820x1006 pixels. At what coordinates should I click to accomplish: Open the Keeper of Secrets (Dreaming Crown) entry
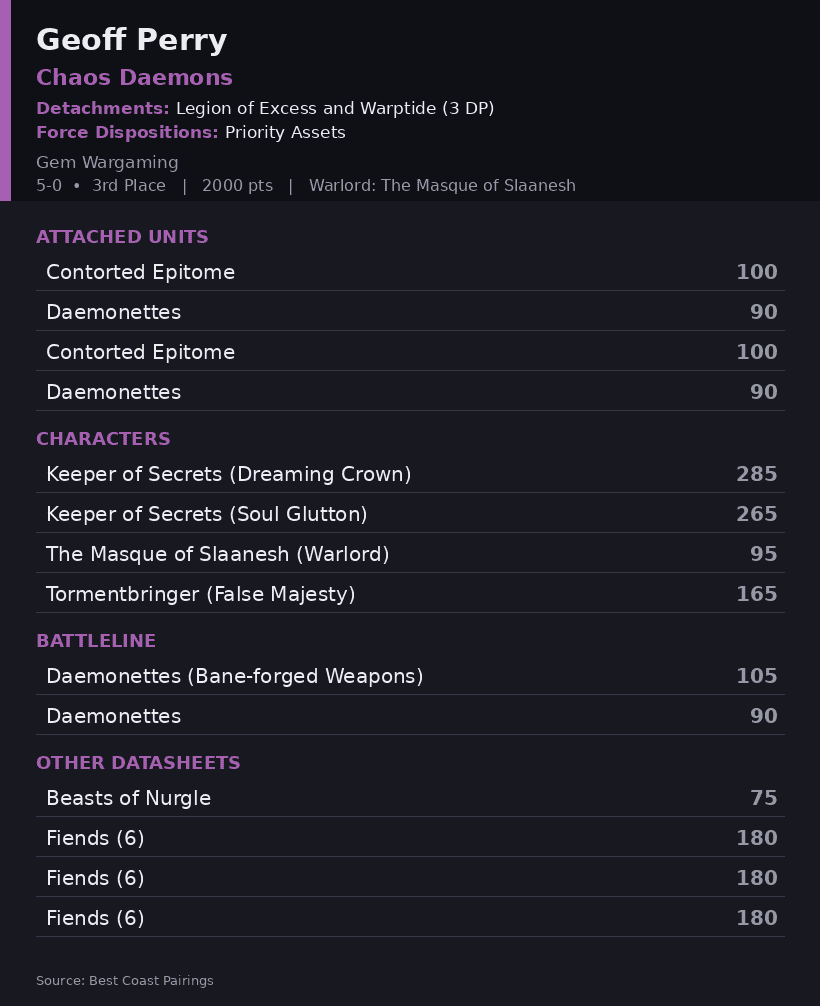coord(411,473)
